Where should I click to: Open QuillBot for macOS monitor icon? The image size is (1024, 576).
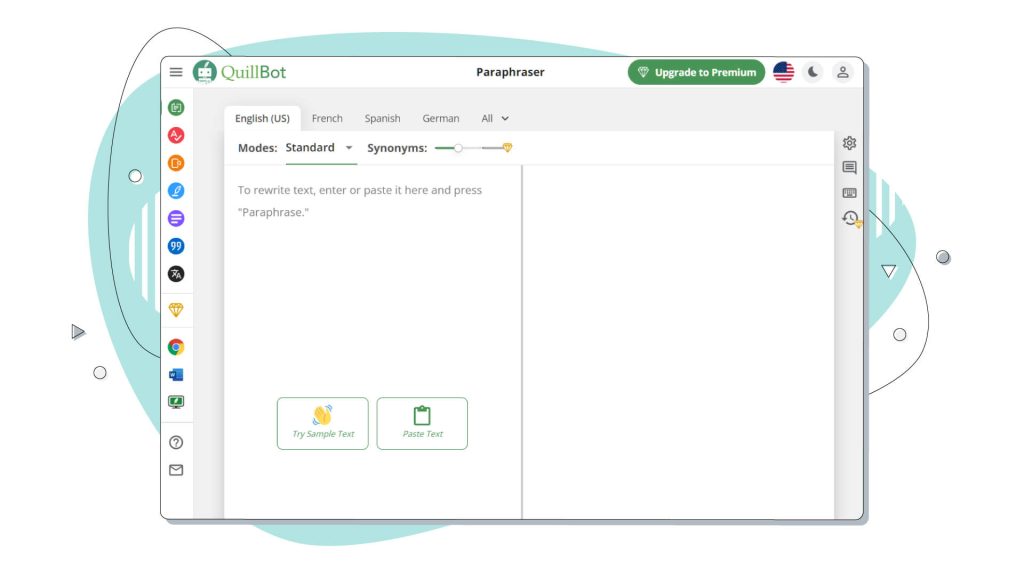pyautogui.click(x=176, y=402)
